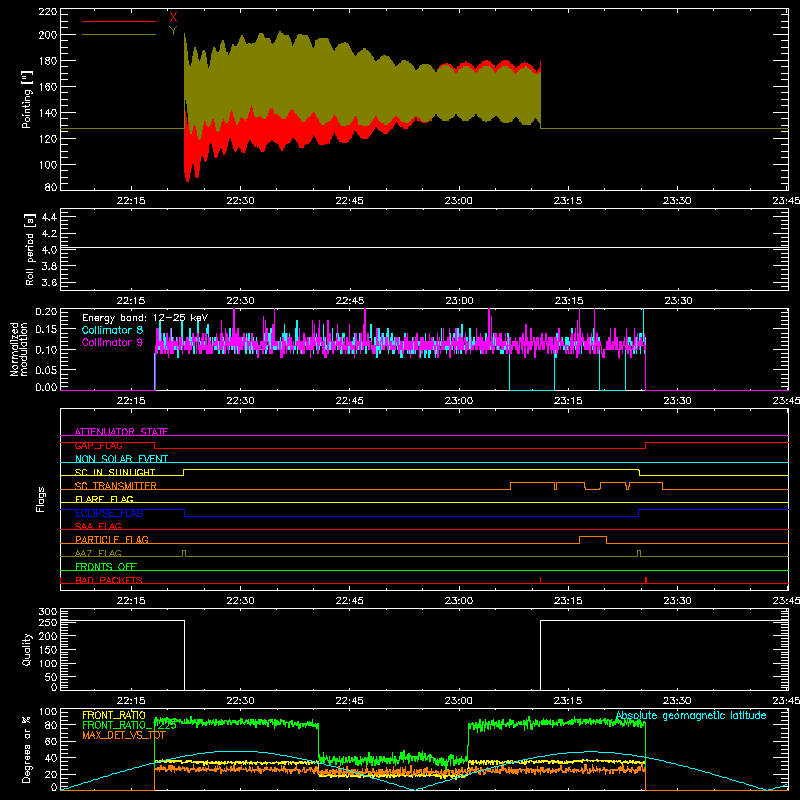The height and width of the screenshot is (800, 800).
Task: Click the 3.6 tick on Roll period axis
Action: tap(49, 282)
